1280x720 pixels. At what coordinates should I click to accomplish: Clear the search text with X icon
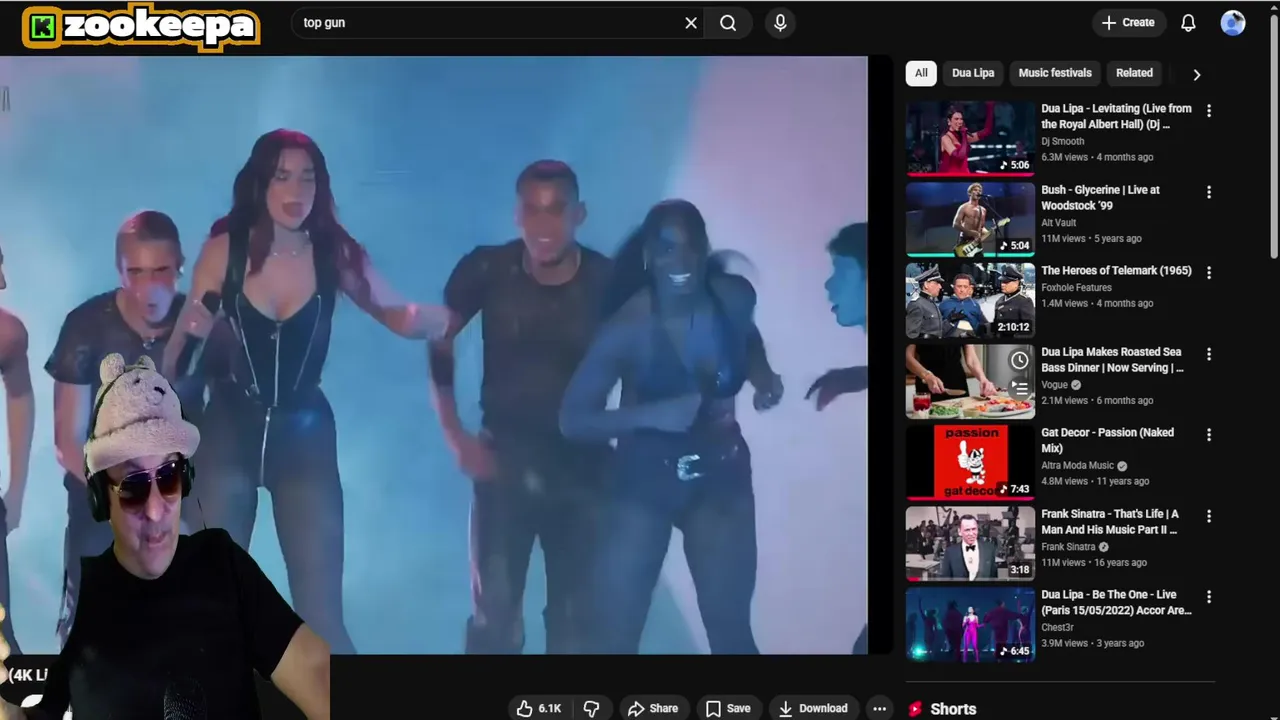pyautogui.click(x=690, y=23)
